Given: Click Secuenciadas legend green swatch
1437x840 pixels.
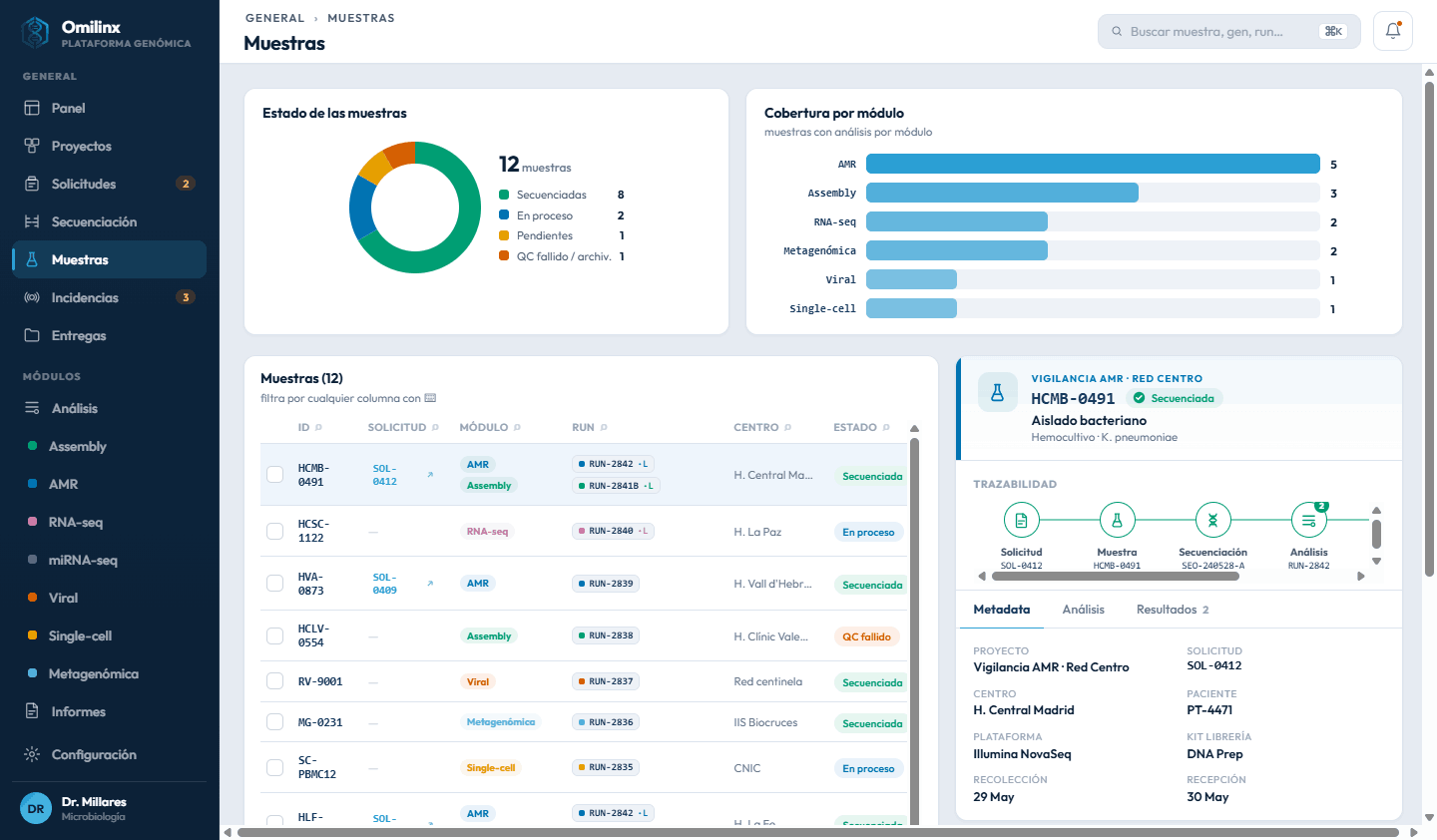Looking at the screenshot, I should [x=504, y=195].
